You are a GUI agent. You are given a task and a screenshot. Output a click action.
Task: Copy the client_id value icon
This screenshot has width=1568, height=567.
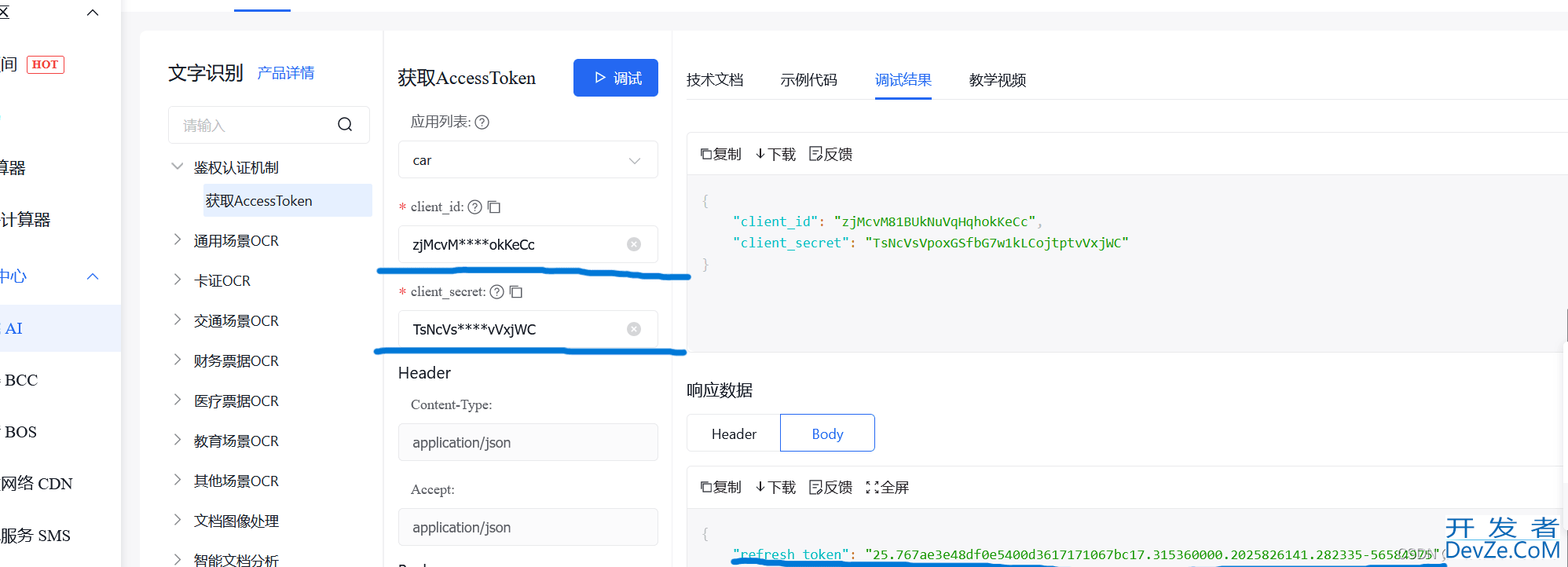494,207
